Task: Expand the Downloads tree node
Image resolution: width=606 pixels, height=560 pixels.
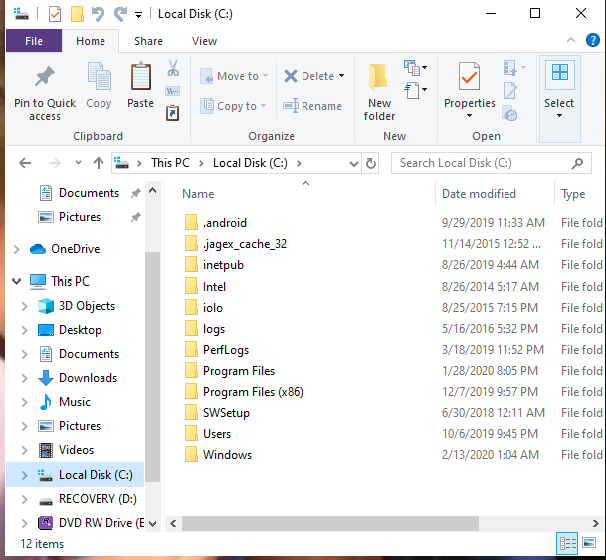Action: click(x=24, y=378)
